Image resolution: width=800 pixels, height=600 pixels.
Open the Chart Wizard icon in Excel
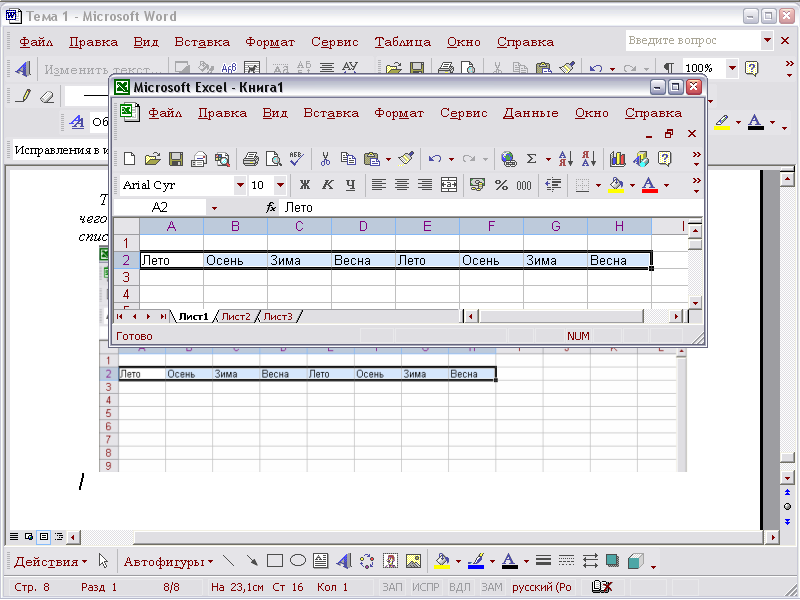(x=617, y=159)
